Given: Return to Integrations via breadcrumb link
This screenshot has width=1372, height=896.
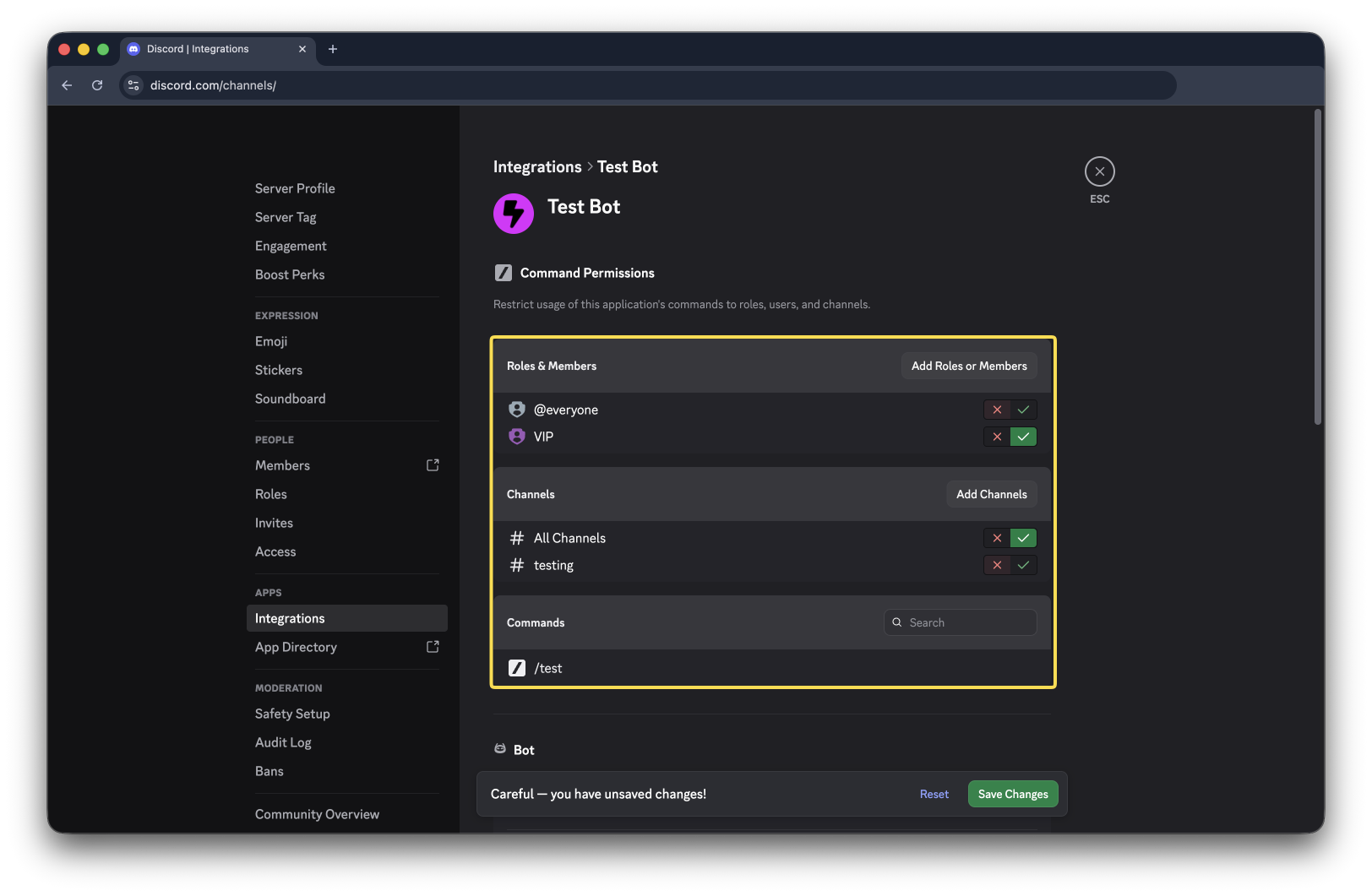Looking at the screenshot, I should tap(537, 166).
